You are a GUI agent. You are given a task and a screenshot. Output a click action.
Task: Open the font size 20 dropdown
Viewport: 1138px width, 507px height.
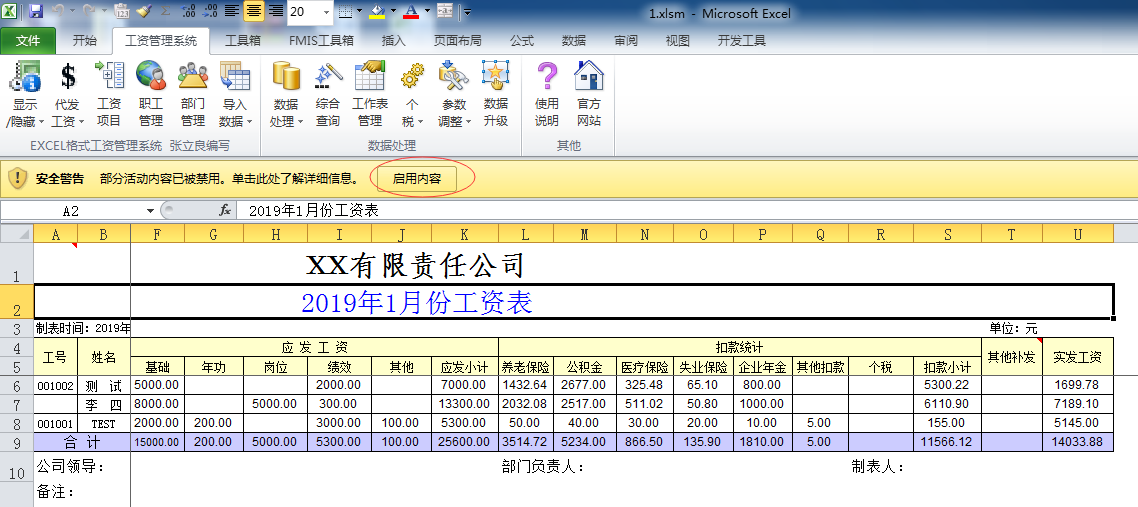[327, 13]
